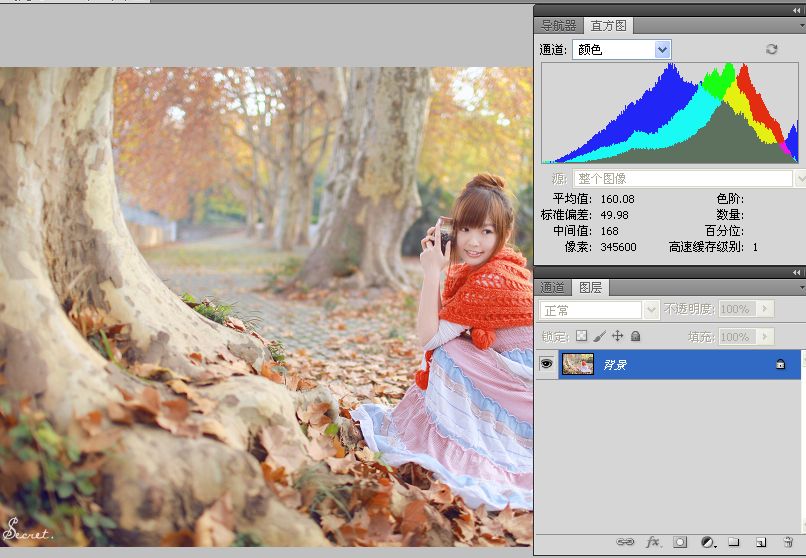Switch to the 导航器 tab
Image resolution: width=806 pixels, height=558 pixels.
(559, 26)
